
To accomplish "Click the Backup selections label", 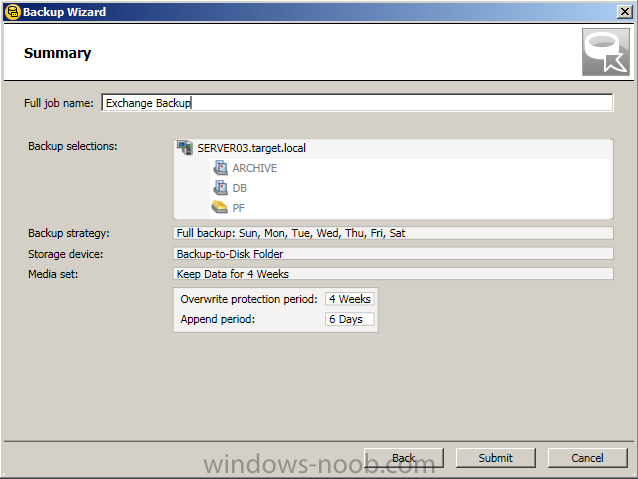I will tap(72, 146).
